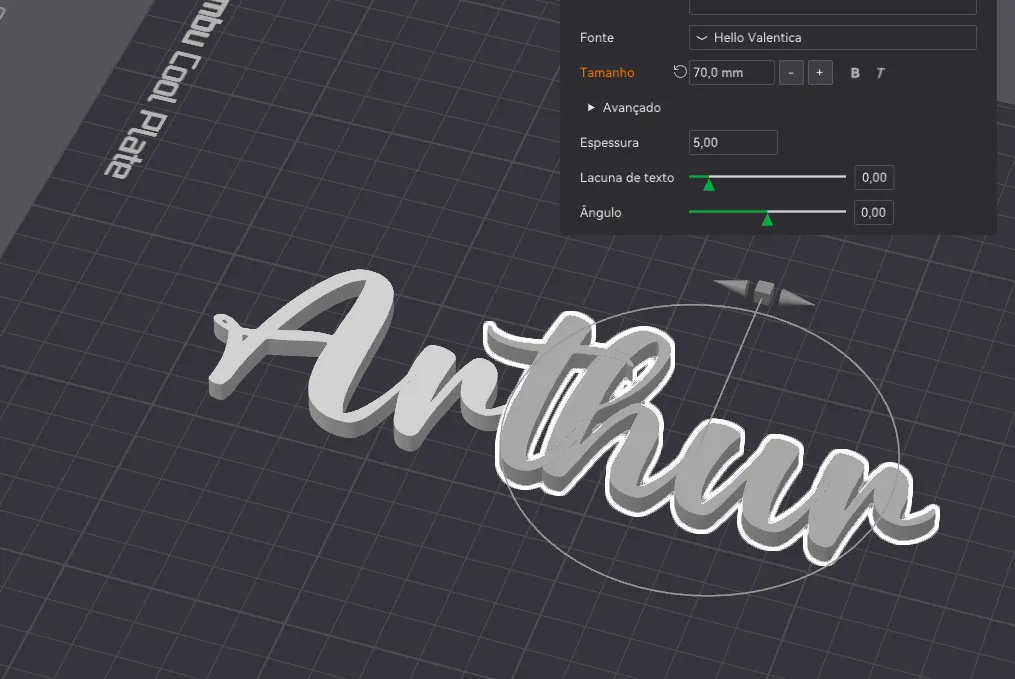Click the Ângulo label

601,212
